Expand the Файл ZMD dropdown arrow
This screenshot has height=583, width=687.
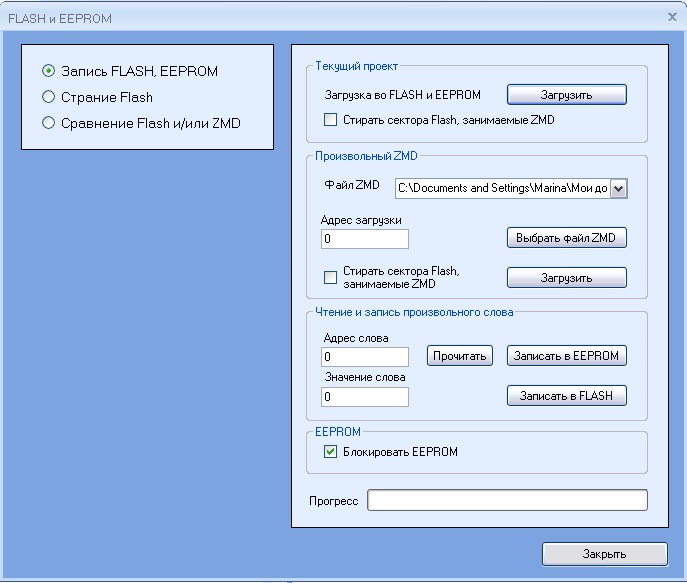tap(618, 188)
